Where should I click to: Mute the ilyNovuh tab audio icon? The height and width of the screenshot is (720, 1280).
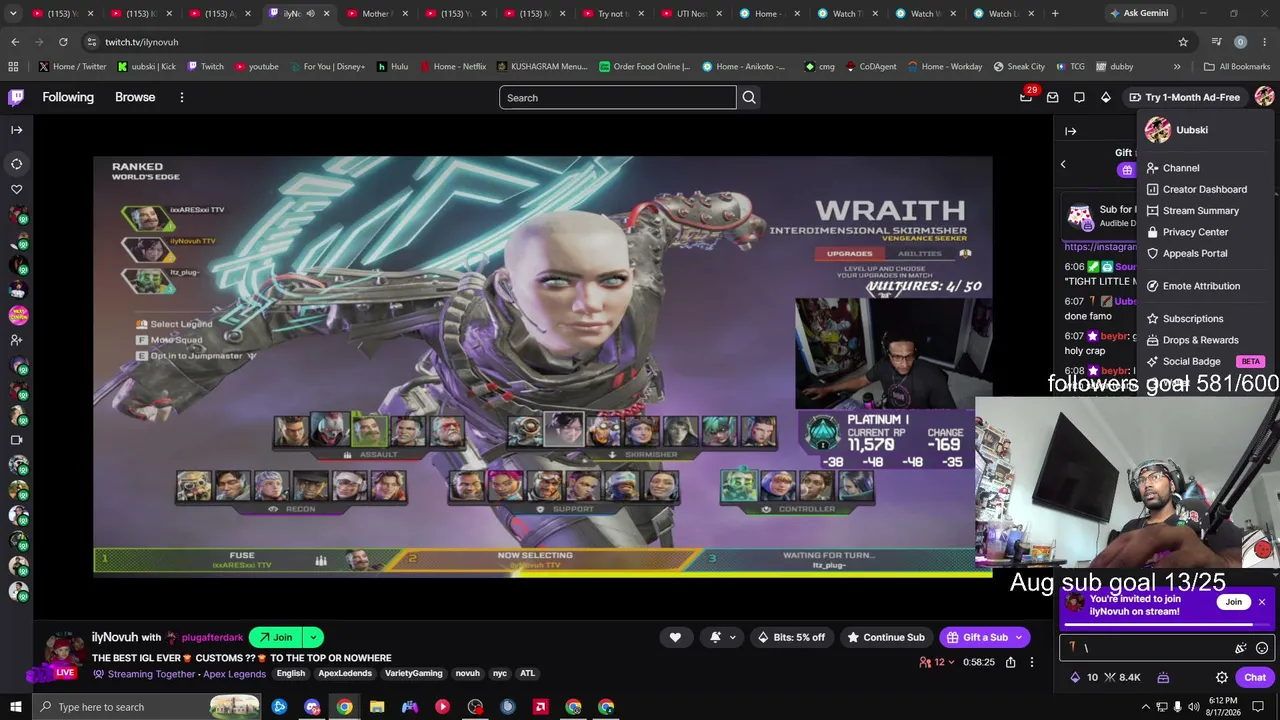(310, 14)
